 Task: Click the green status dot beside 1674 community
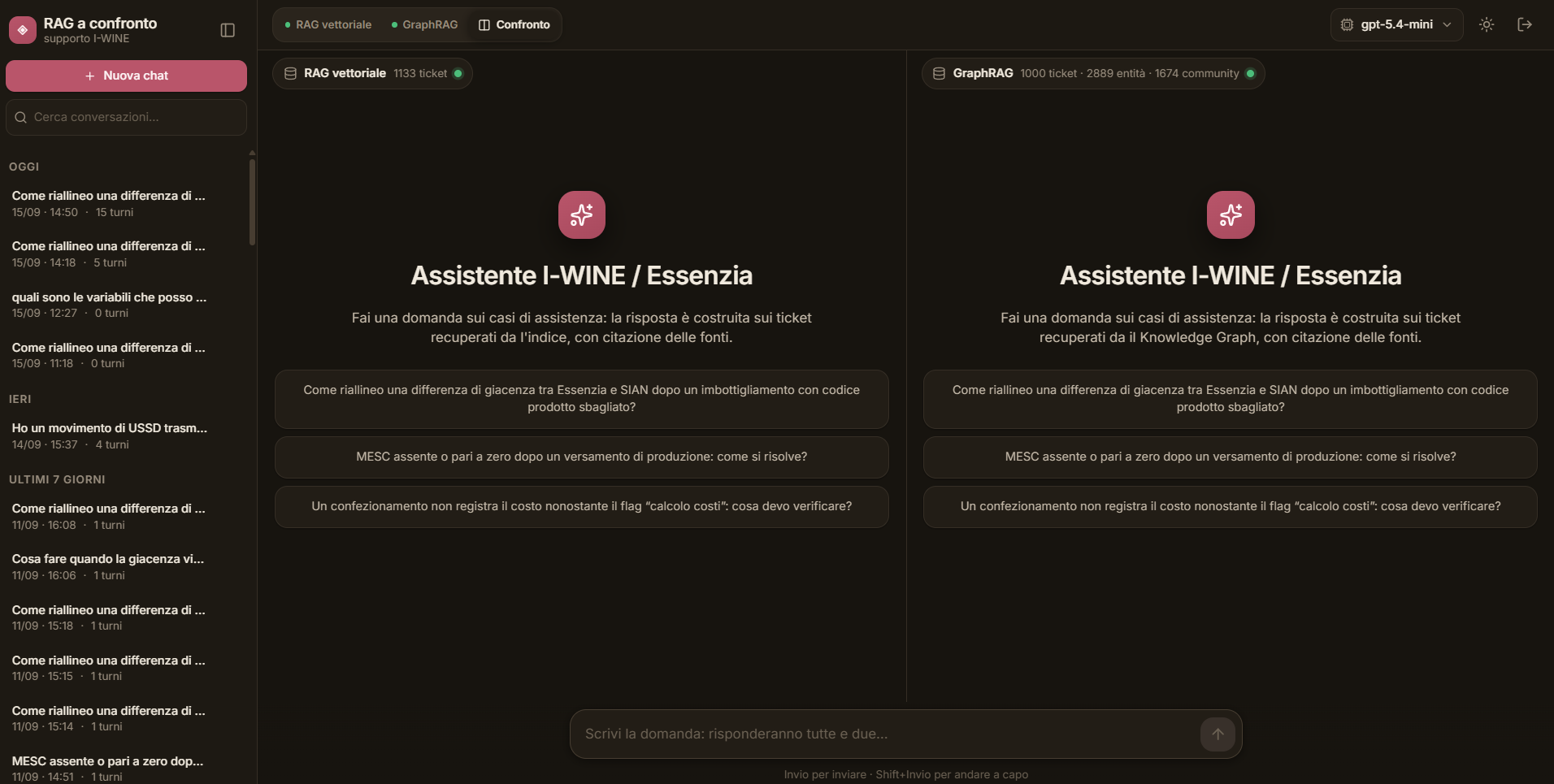1250,73
